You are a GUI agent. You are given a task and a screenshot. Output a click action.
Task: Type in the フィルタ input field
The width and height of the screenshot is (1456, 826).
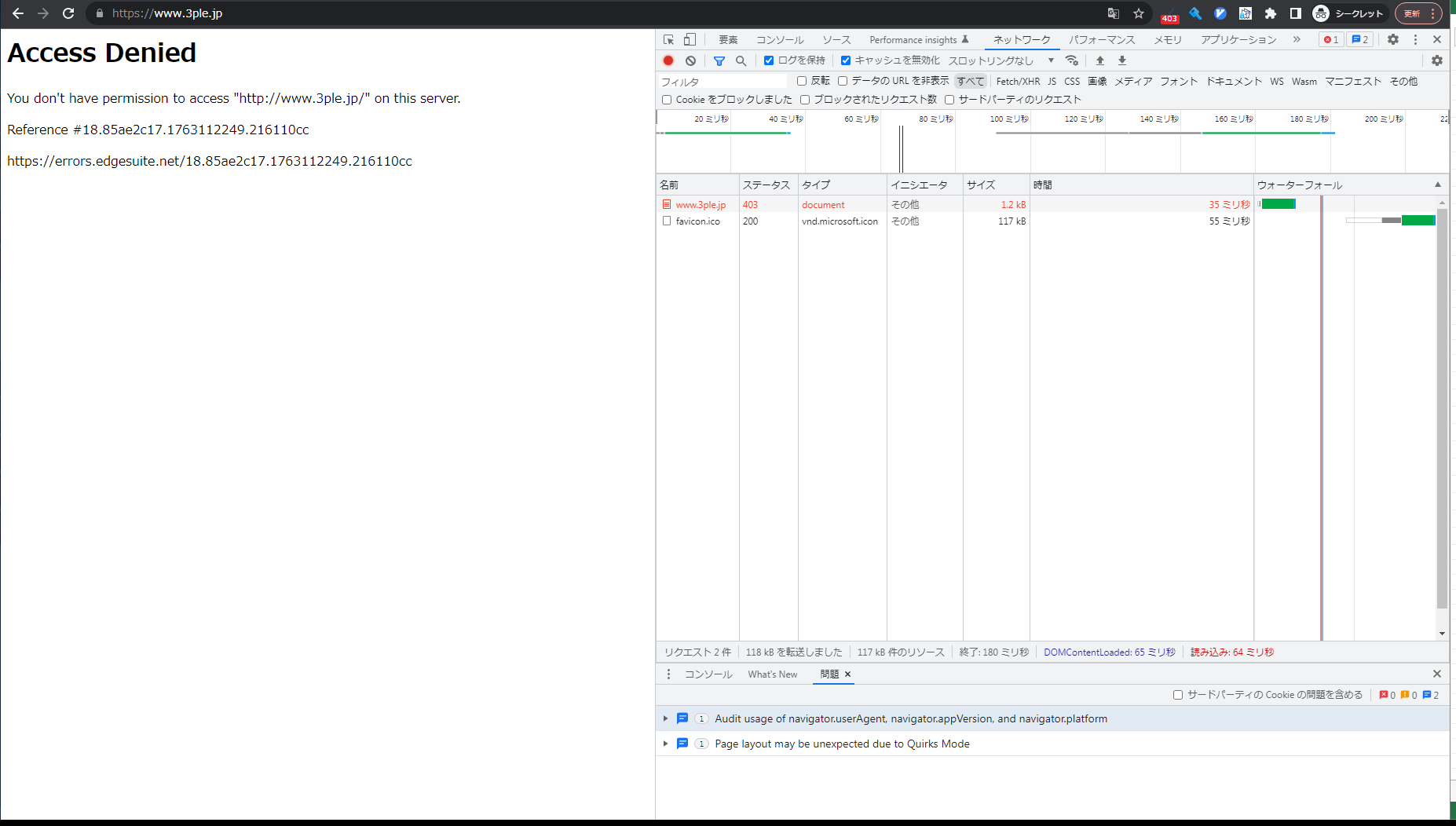[x=721, y=82]
